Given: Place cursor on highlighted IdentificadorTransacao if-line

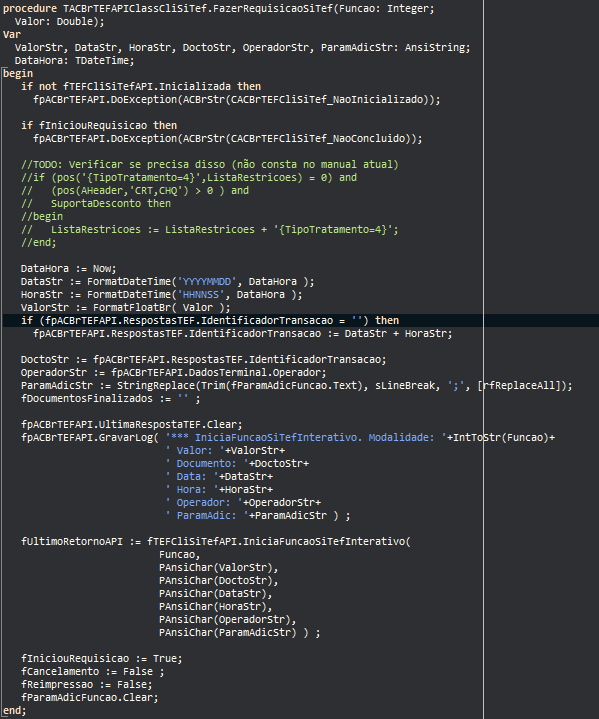Looking at the screenshot, I should pos(210,320).
